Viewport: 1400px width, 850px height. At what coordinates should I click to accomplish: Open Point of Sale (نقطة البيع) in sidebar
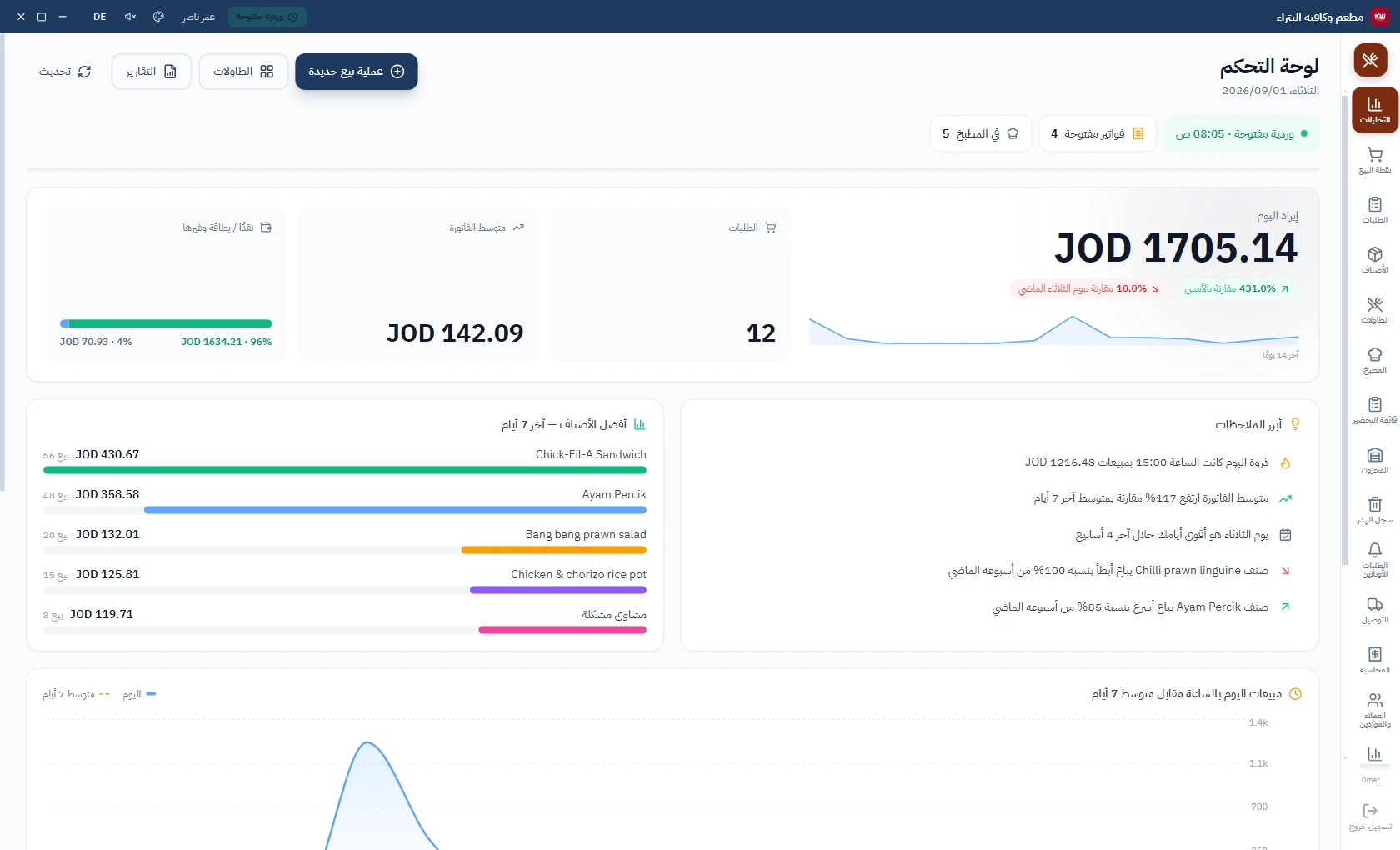1374,160
